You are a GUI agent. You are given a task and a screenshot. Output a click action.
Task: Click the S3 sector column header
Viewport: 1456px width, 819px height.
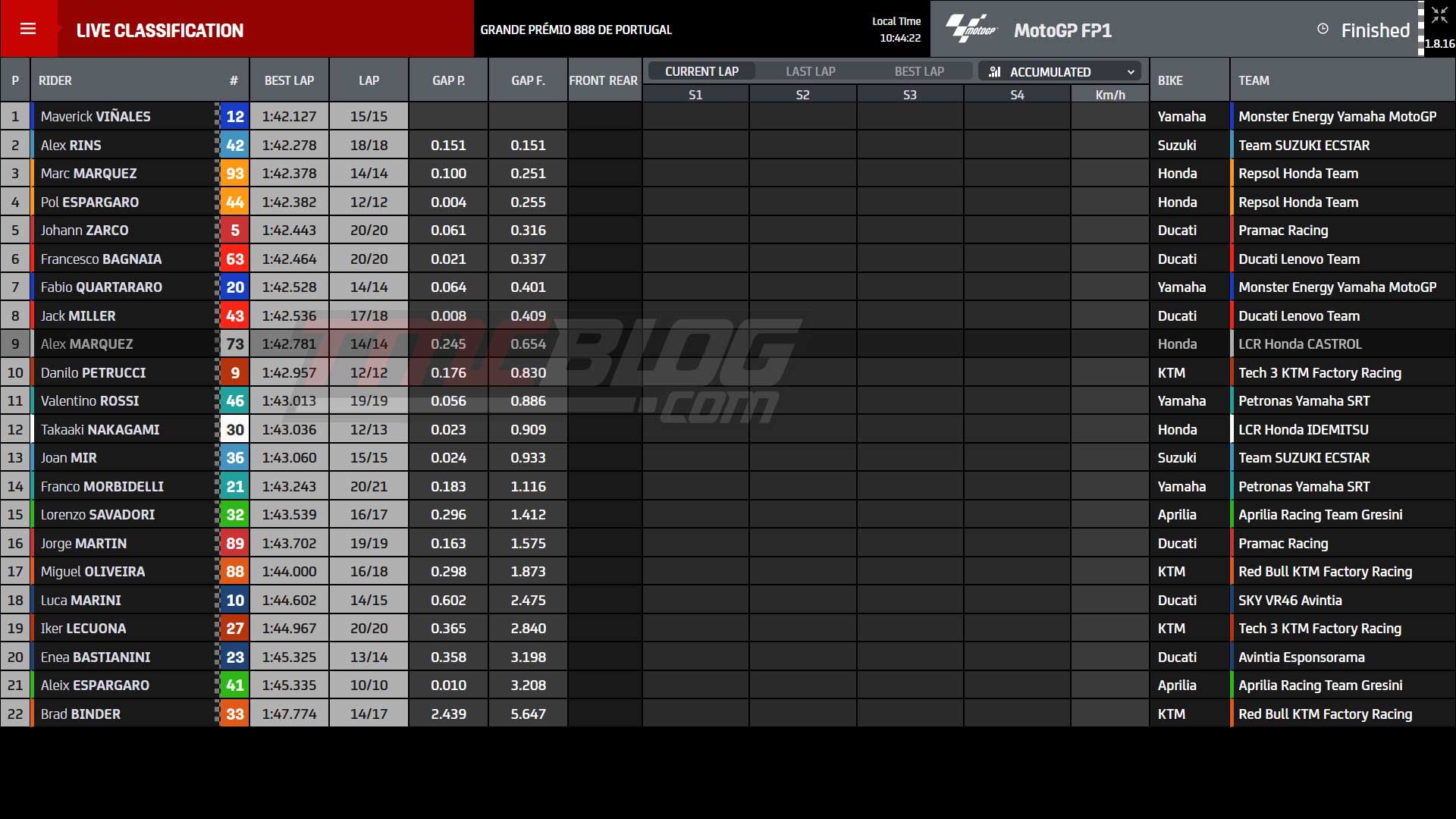[910, 95]
